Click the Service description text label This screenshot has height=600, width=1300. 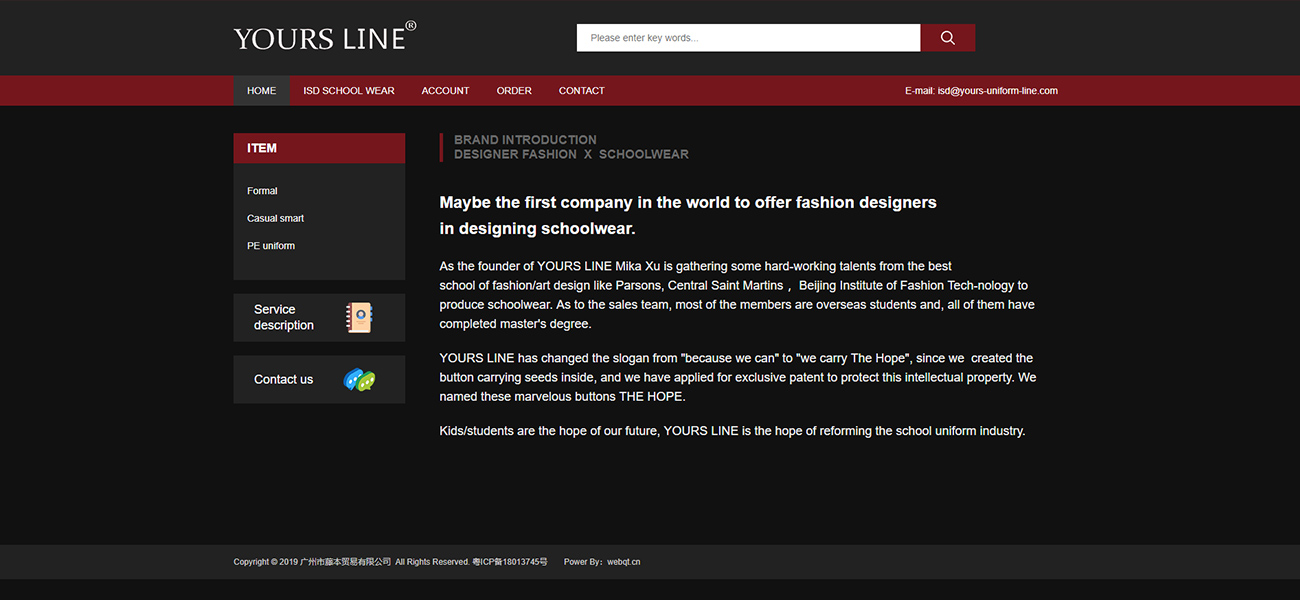point(283,317)
